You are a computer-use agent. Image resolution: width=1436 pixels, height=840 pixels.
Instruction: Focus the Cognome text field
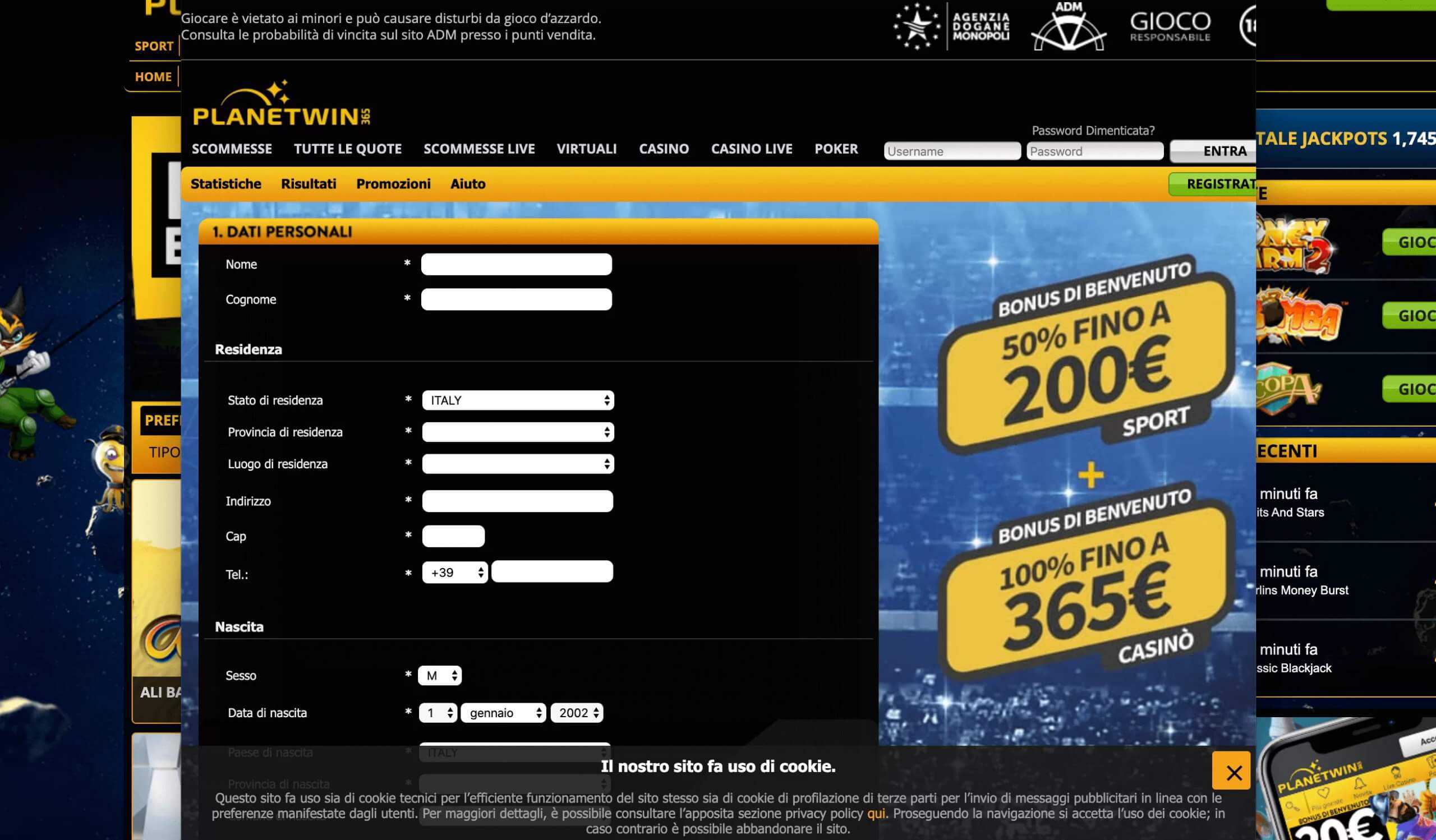[516, 299]
